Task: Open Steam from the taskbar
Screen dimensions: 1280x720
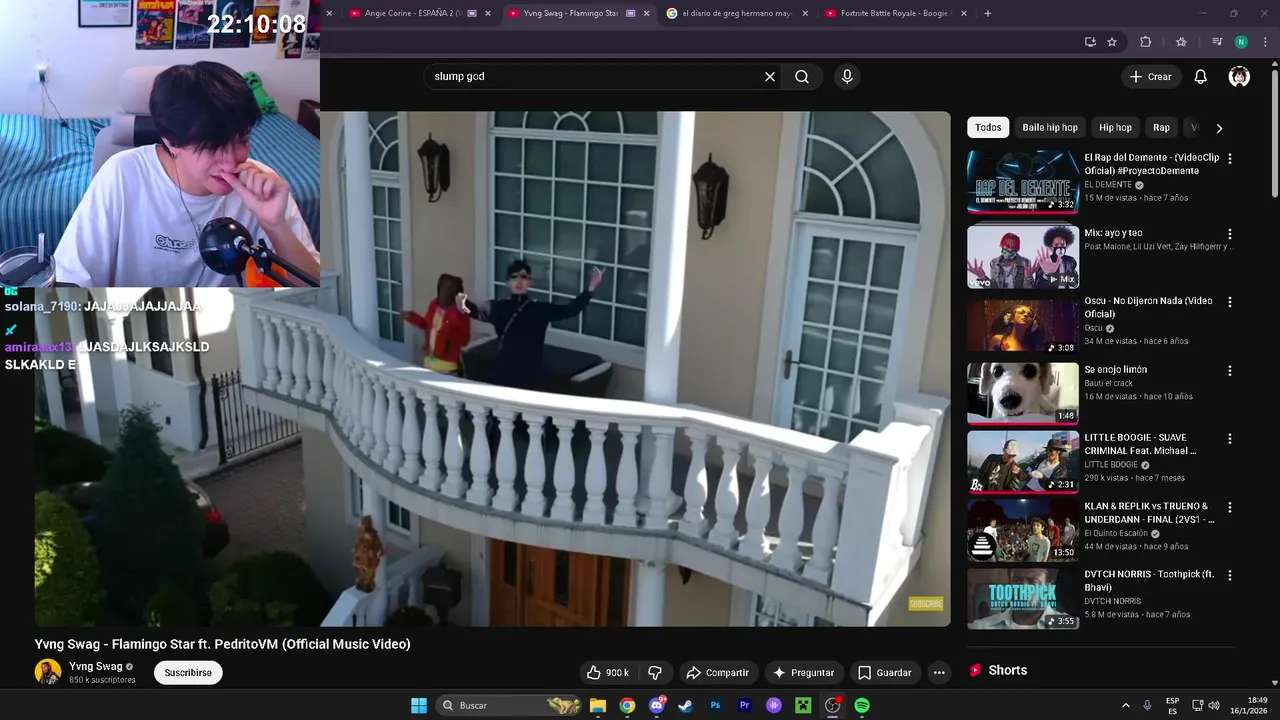Action: point(685,705)
